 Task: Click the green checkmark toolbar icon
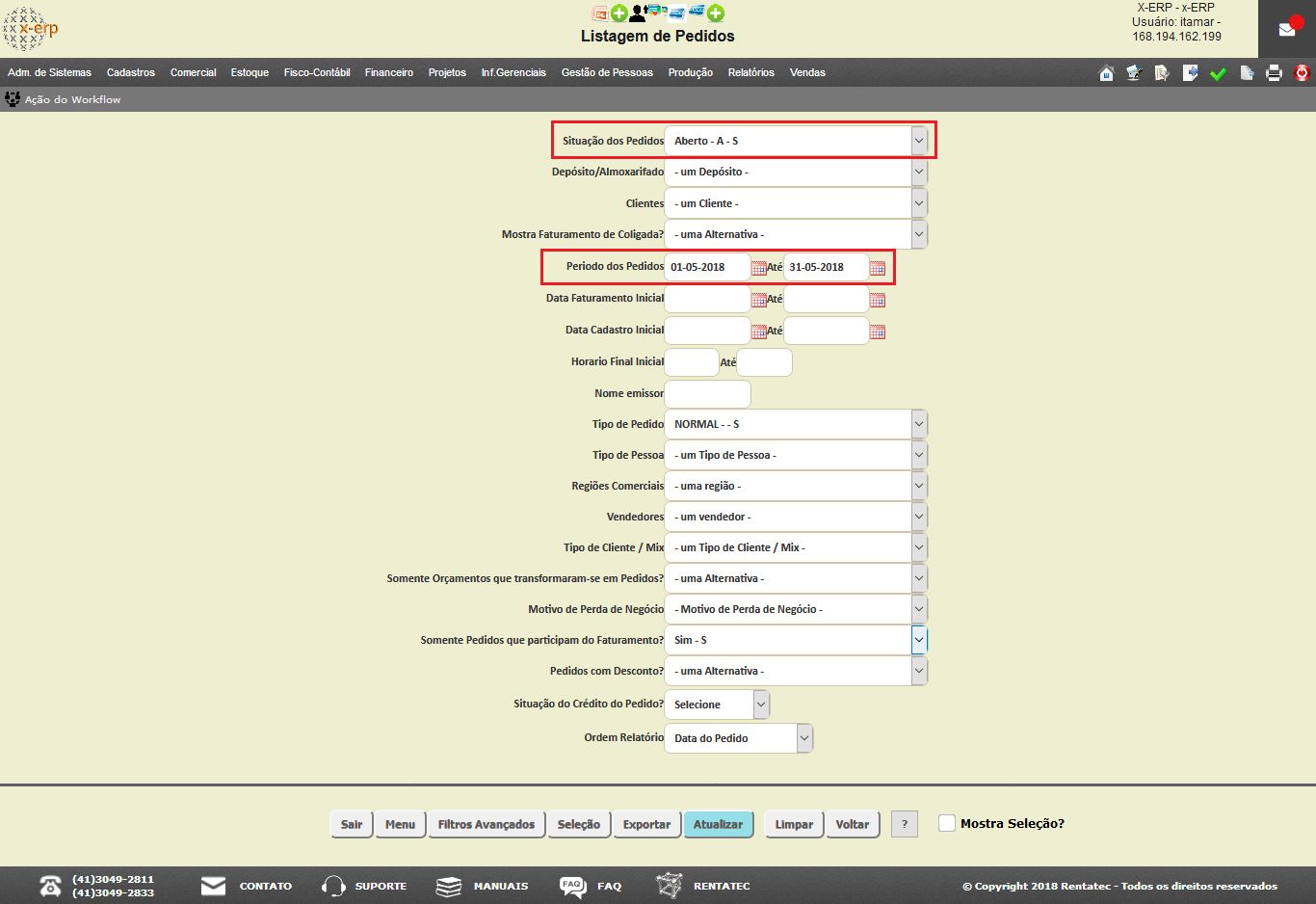pos(1218,73)
